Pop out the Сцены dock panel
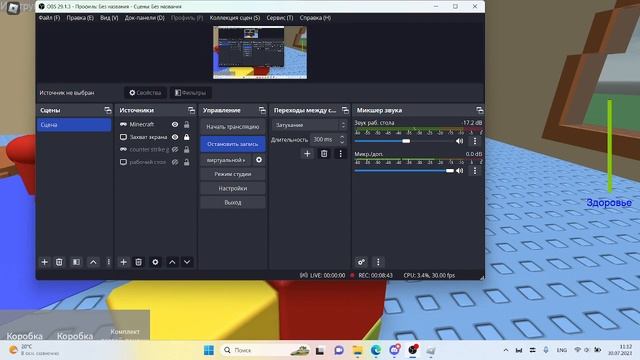Screen dimensions: 640x360 click(108, 110)
